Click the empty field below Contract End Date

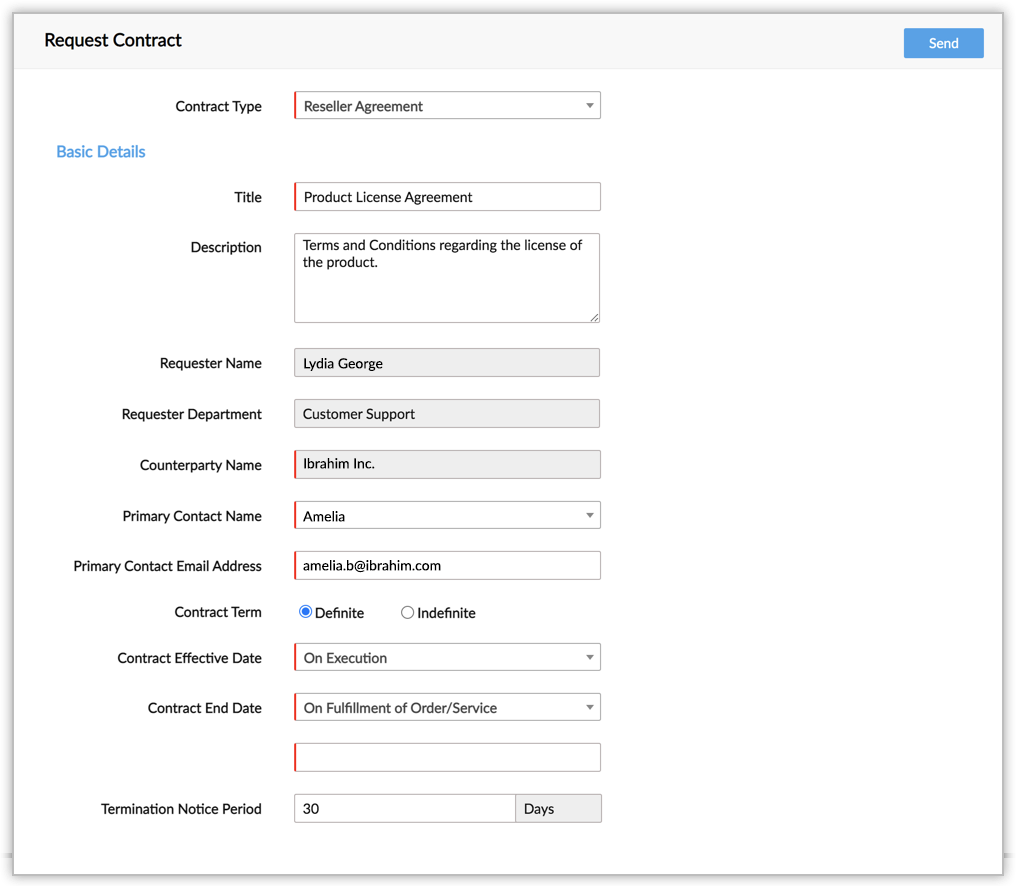[x=447, y=757]
